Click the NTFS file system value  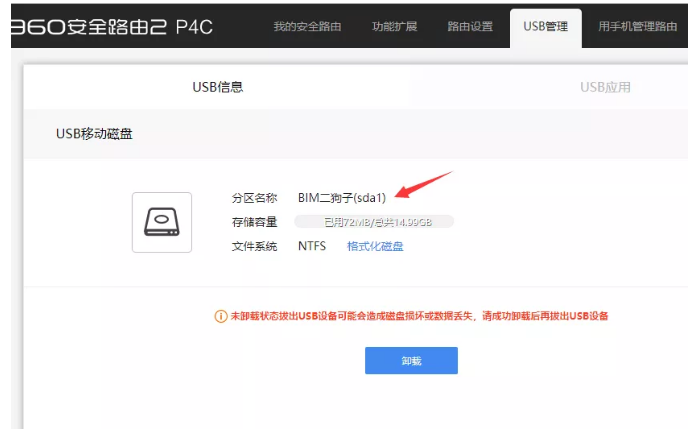312,246
